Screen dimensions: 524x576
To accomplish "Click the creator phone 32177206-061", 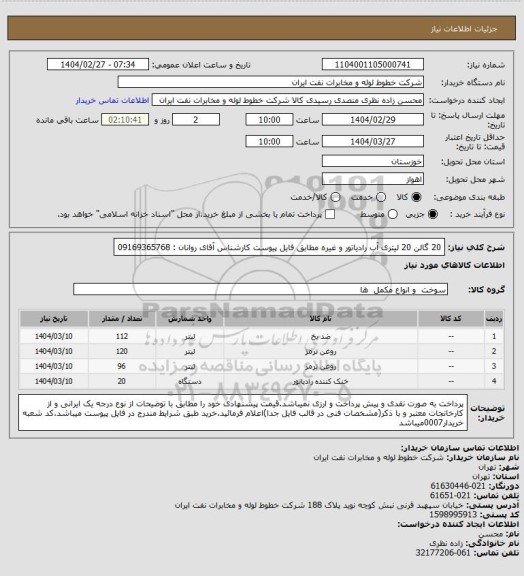I will (443, 552).
